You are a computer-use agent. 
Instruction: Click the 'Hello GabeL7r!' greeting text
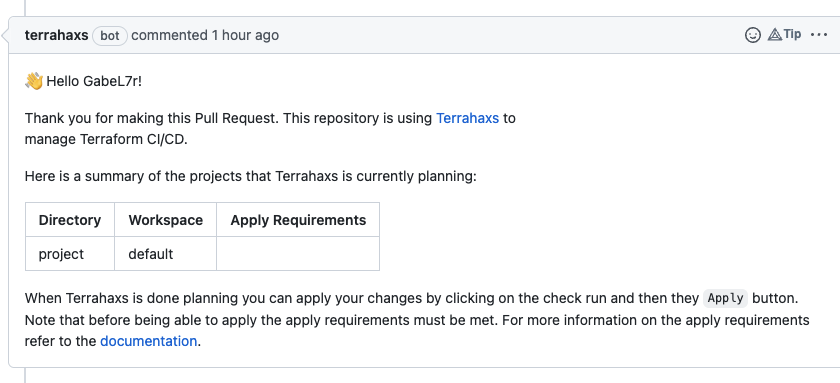(x=94, y=81)
